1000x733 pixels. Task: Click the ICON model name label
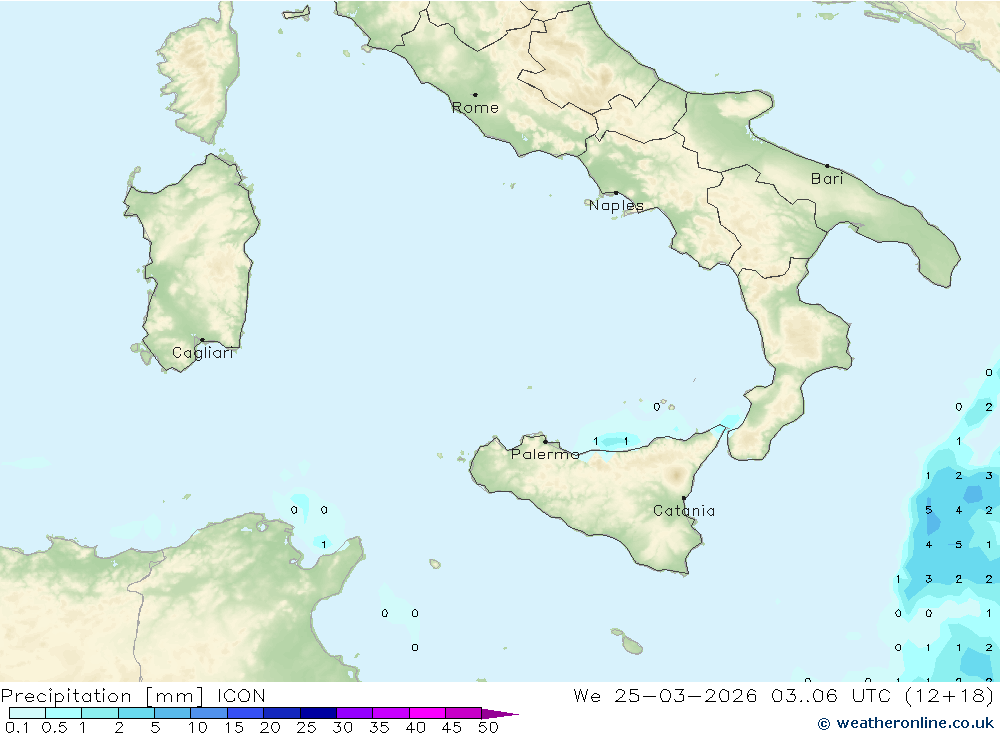241,696
